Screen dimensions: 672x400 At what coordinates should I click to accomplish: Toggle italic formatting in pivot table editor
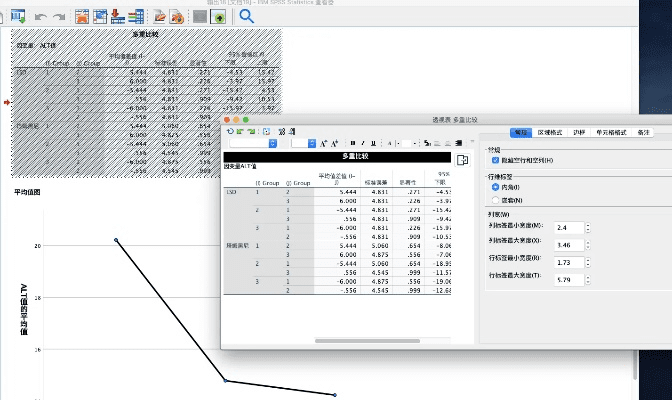(362, 143)
